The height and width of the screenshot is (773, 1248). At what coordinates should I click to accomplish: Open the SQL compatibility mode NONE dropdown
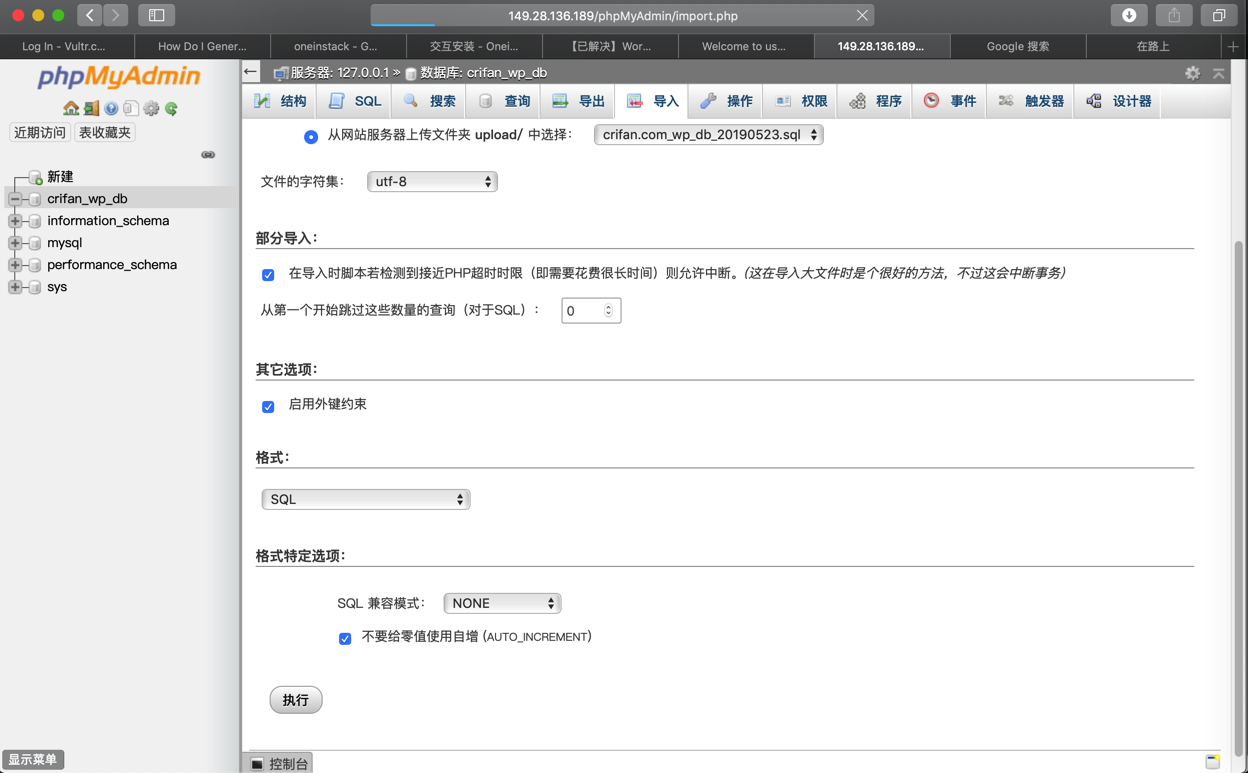point(502,603)
